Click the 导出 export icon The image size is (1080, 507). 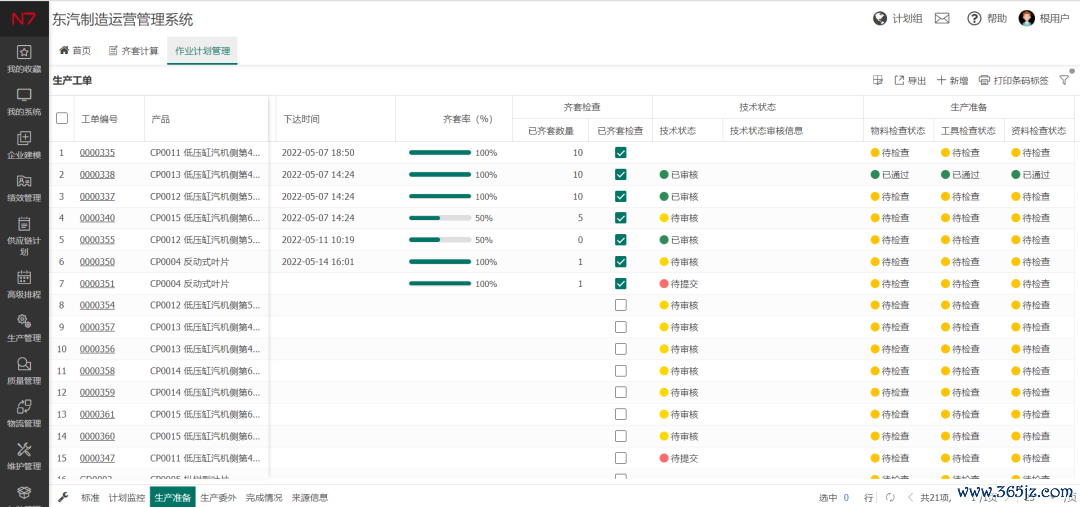coord(900,81)
